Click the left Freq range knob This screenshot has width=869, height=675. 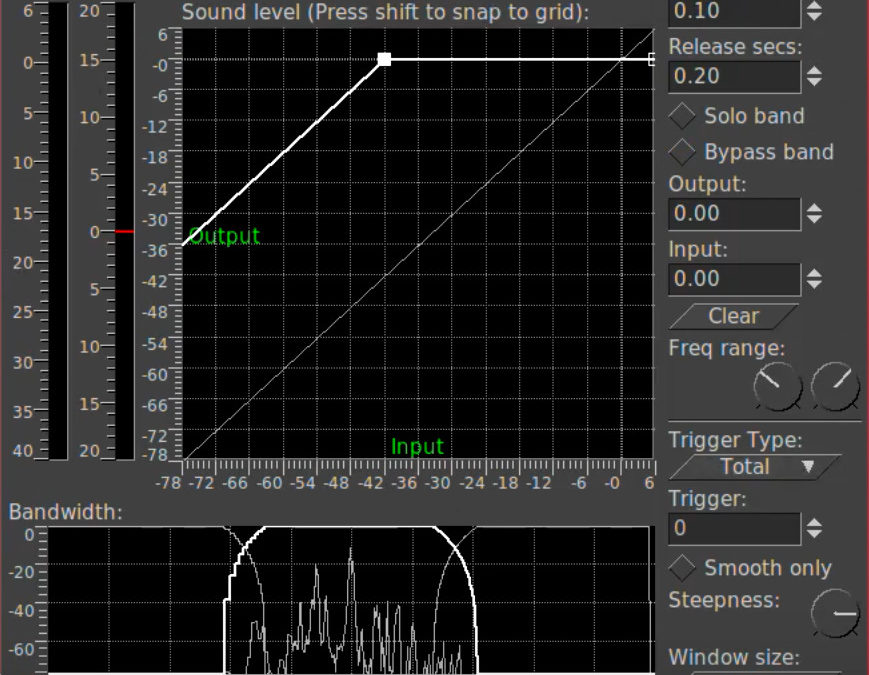pyautogui.click(x=777, y=387)
